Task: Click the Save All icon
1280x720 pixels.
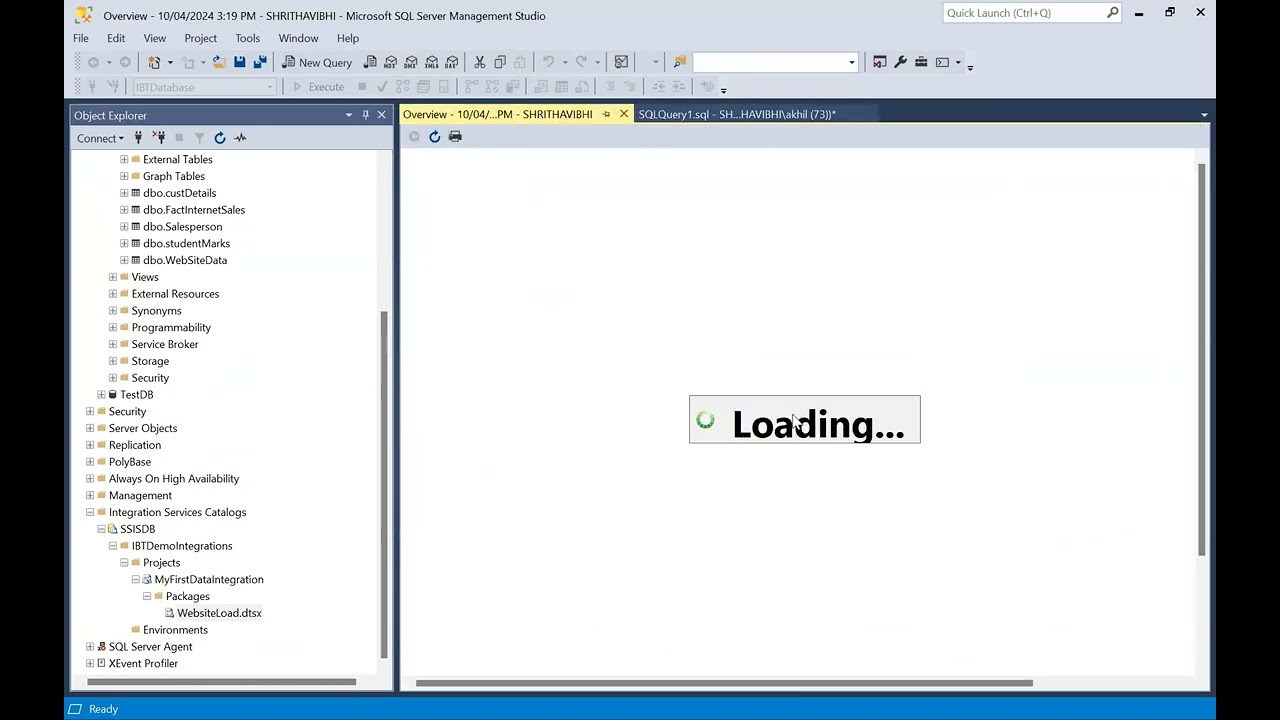Action: point(260,62)
